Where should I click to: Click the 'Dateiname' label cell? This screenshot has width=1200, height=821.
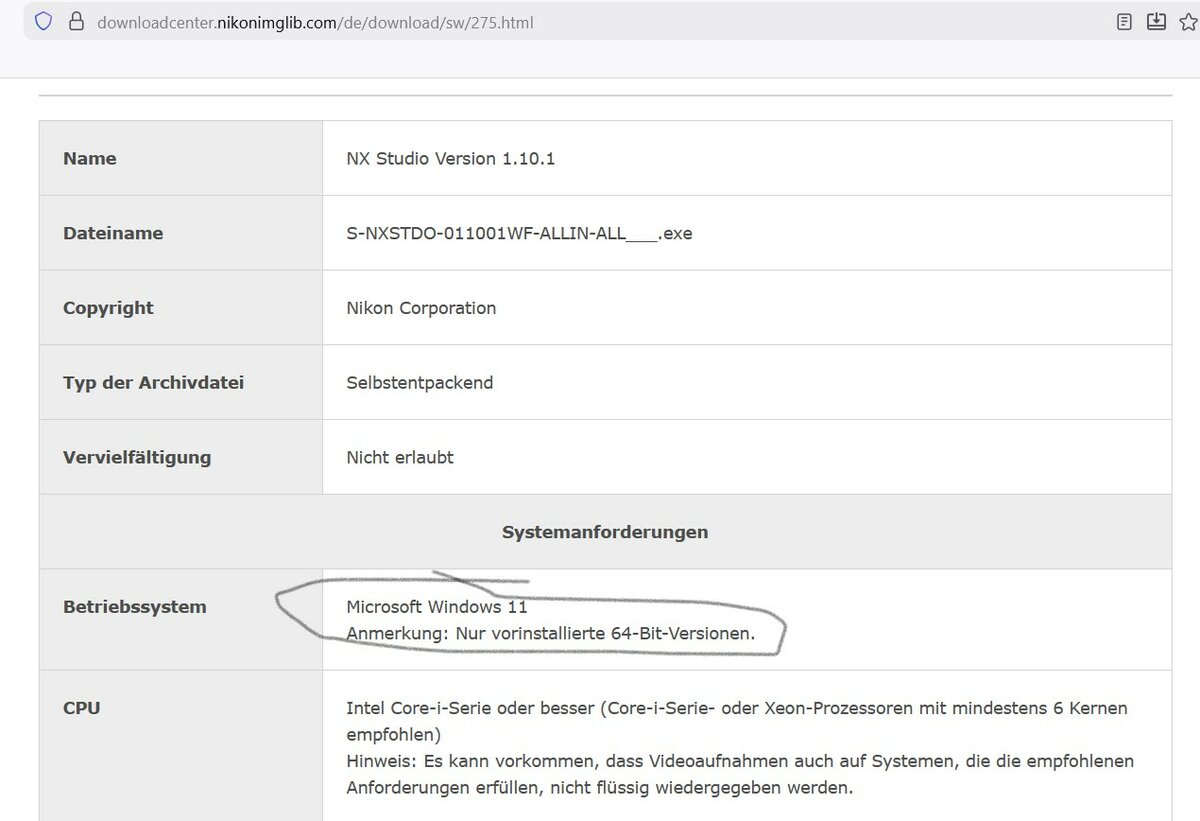[181, 233]
